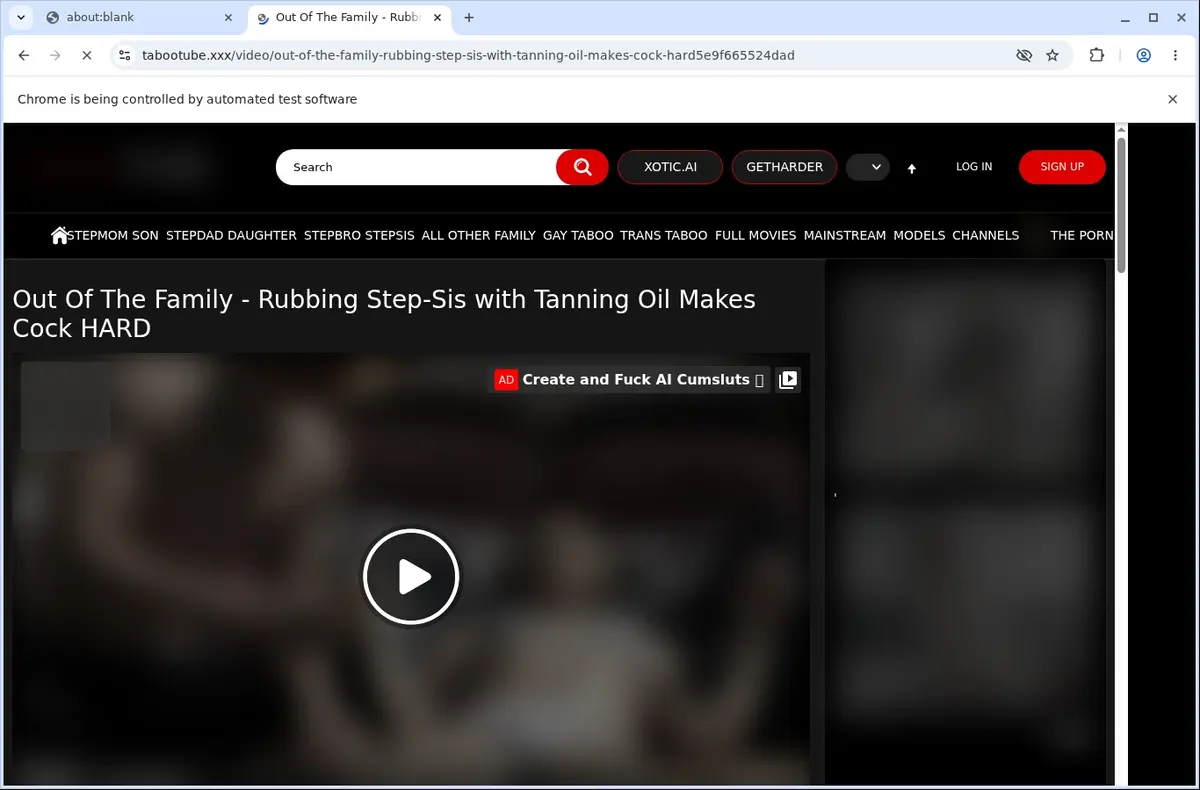Stop loading the current page
1200x790 pixels.
tap(86, 56)
